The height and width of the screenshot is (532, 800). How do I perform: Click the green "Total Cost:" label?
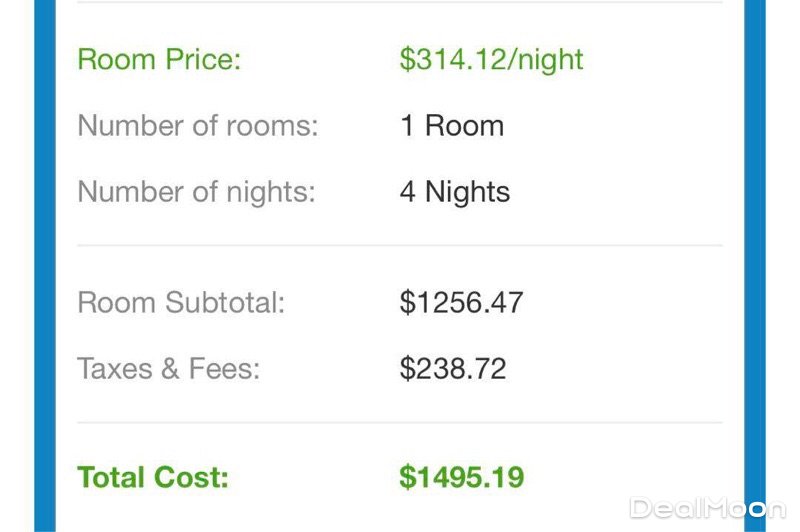153,477
